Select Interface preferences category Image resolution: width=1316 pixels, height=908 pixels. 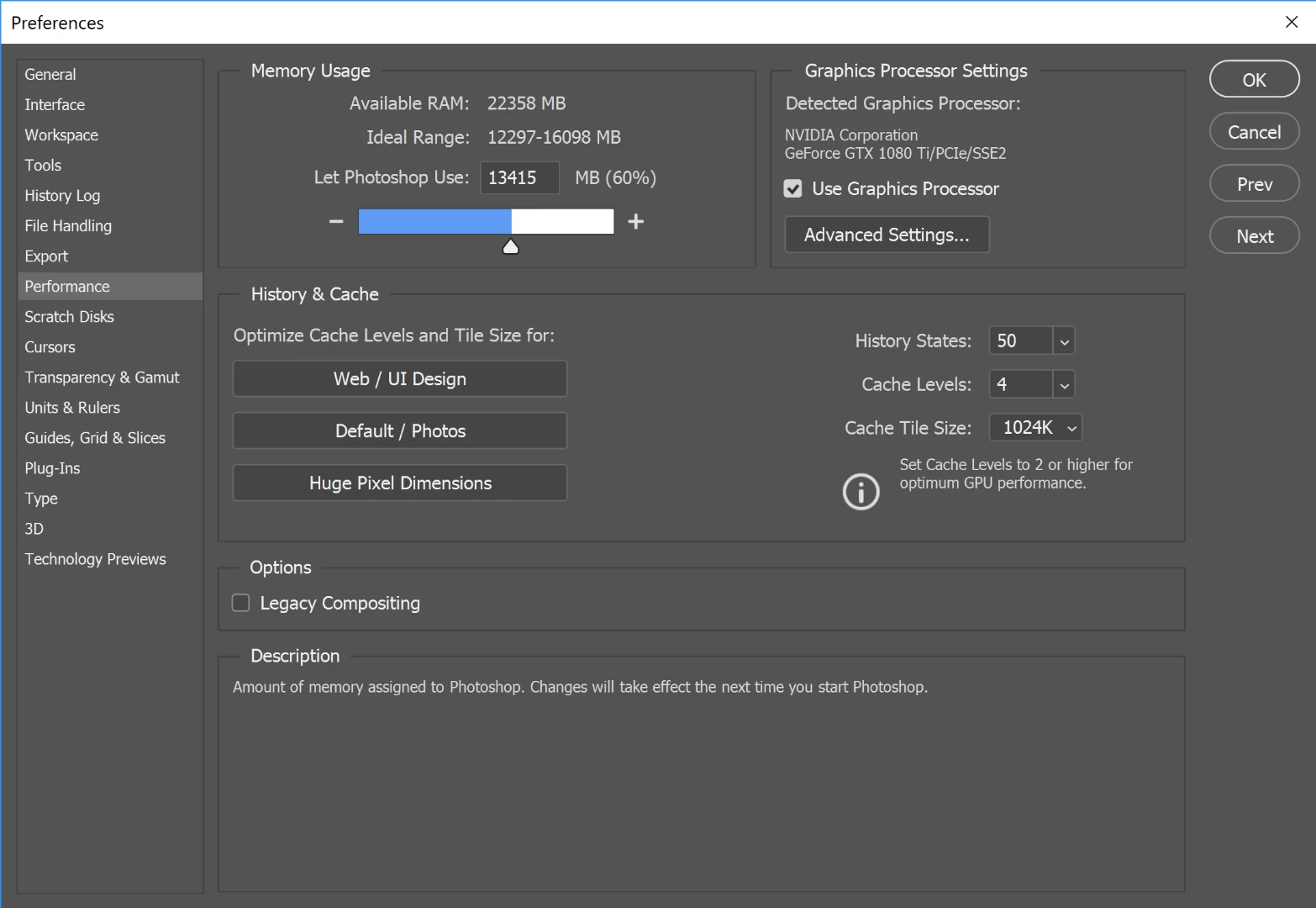click(x=110, y=104)
